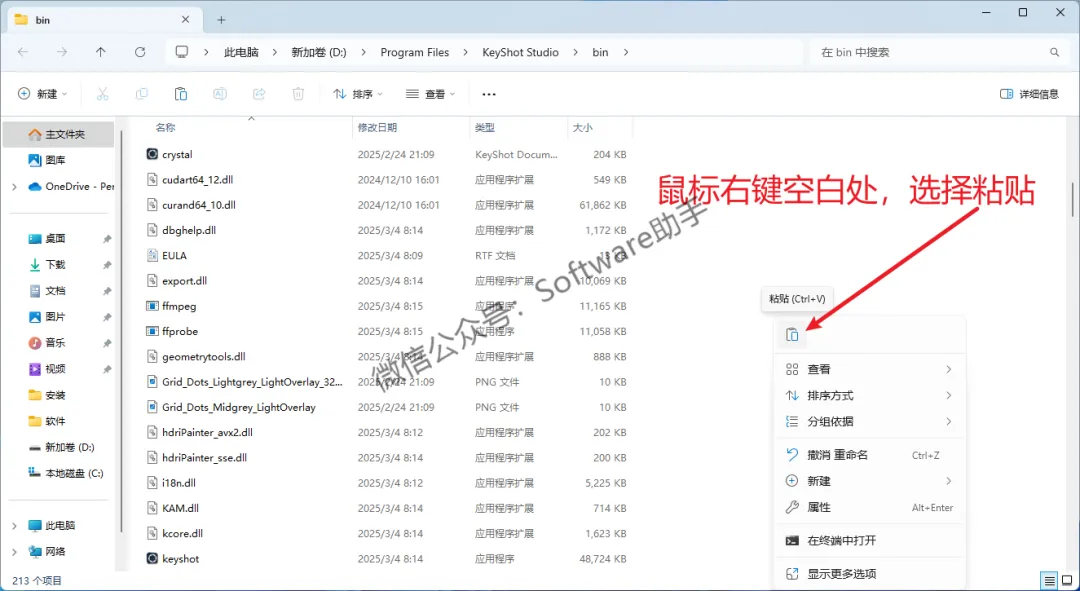Open 查看 submenu in context menu
The height and width of the screenshot is (591, 1080).
click(x=870, y=370)
